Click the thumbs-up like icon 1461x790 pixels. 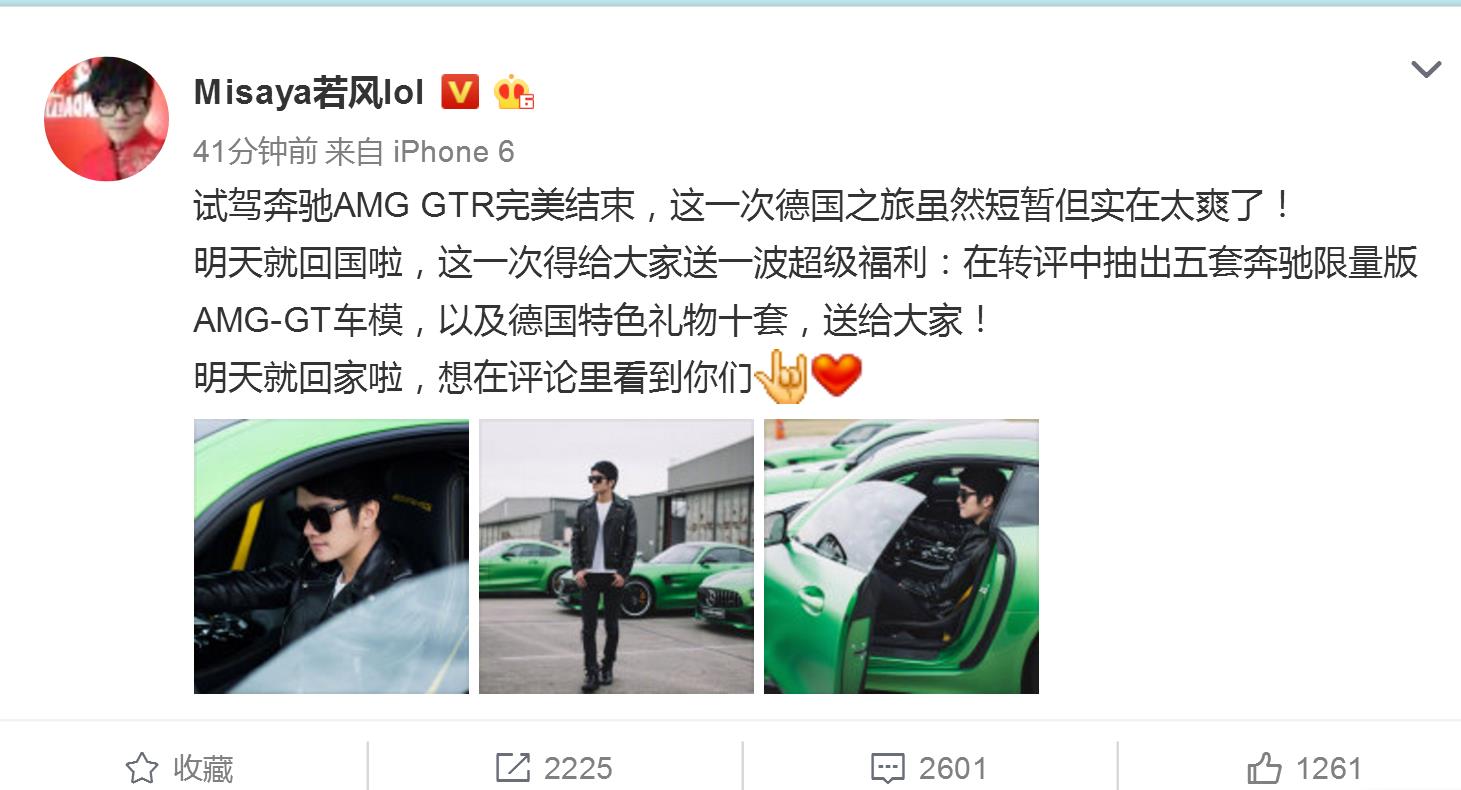(x=1264, y=767)
